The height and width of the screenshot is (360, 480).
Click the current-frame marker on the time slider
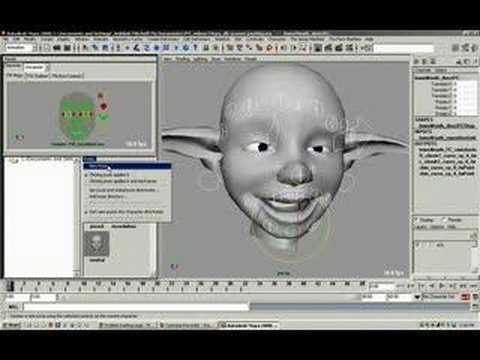click(x=10, y=286)
